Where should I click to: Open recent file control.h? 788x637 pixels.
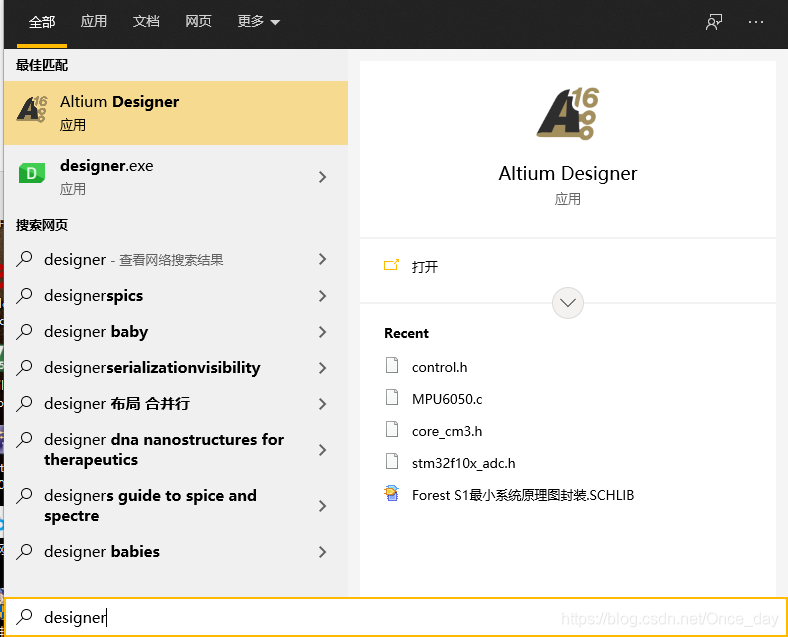[439, 367]
